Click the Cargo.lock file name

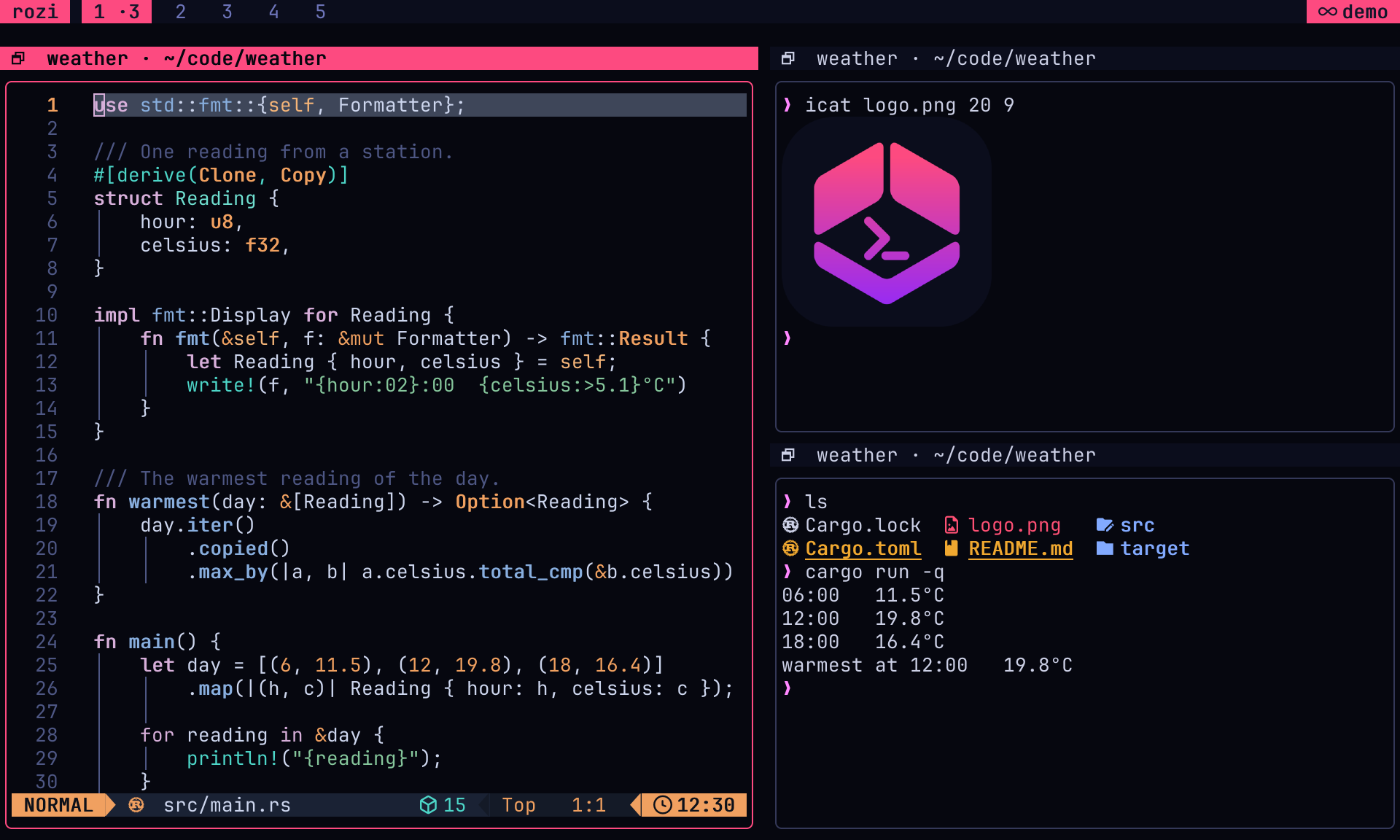[x=863, y=525]
